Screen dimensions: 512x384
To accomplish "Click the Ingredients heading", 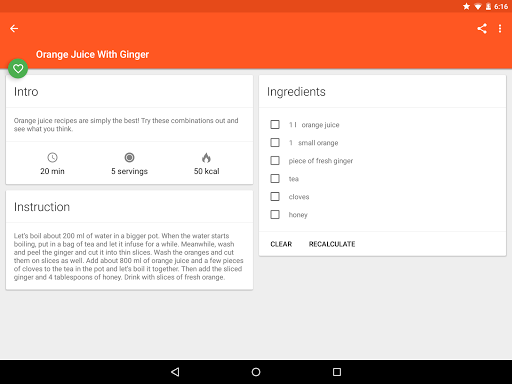I will click(x=296, y=92).
